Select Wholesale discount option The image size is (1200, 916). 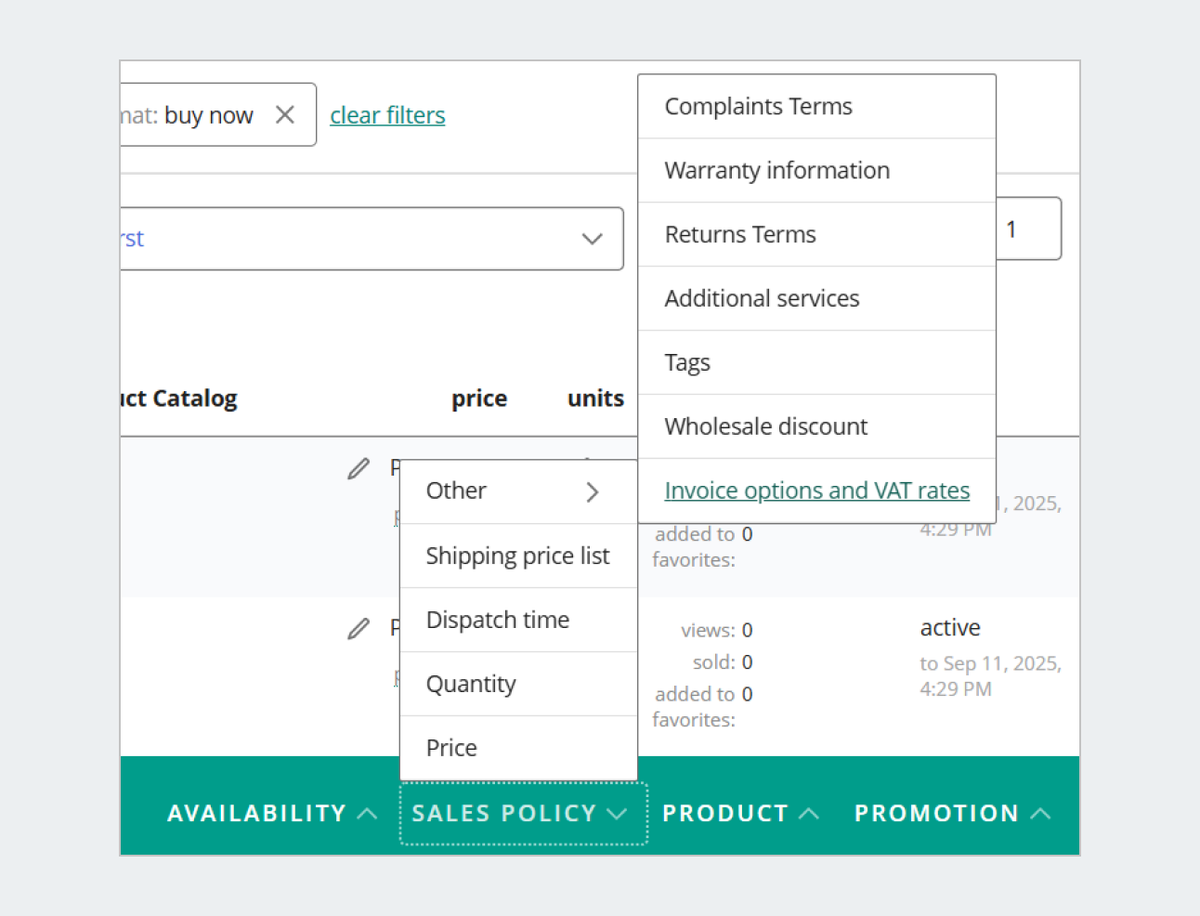[x=765, y=427]
